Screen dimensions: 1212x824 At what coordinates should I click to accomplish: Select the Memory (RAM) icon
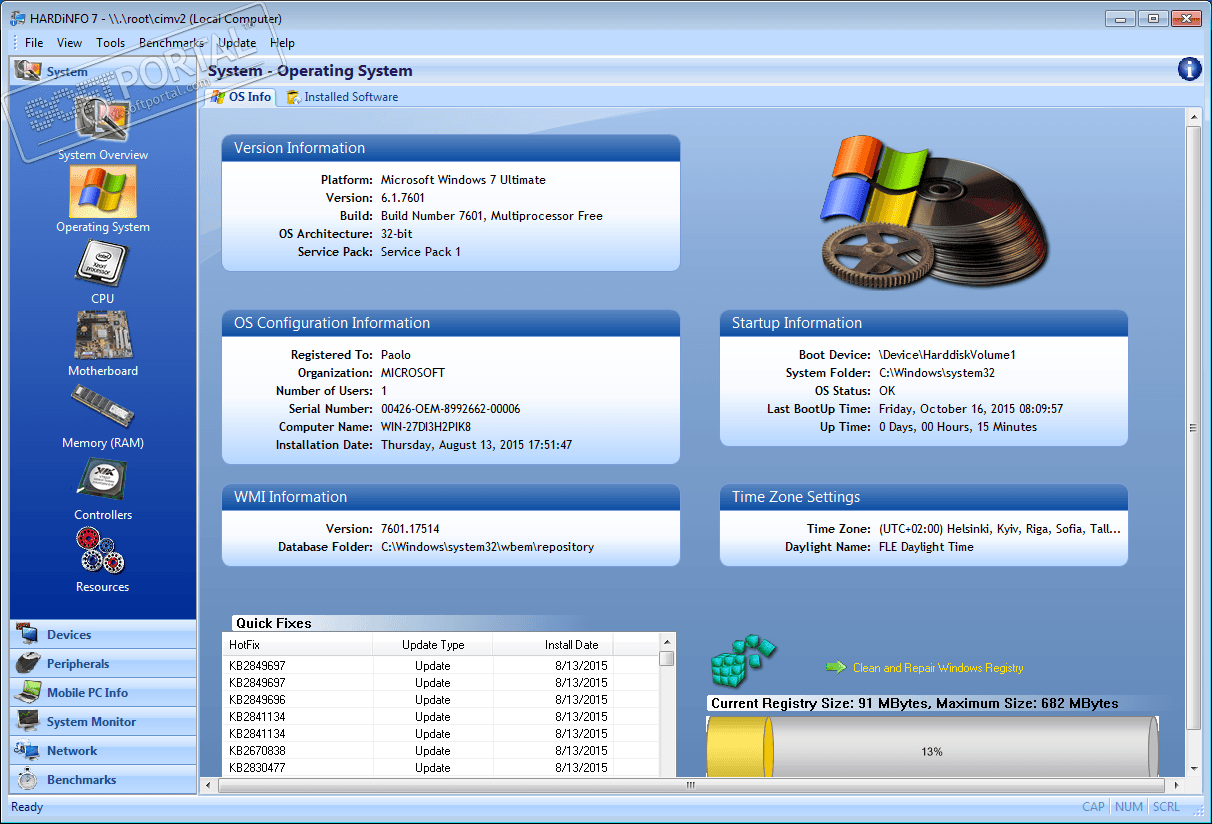(x=102, y=408)
